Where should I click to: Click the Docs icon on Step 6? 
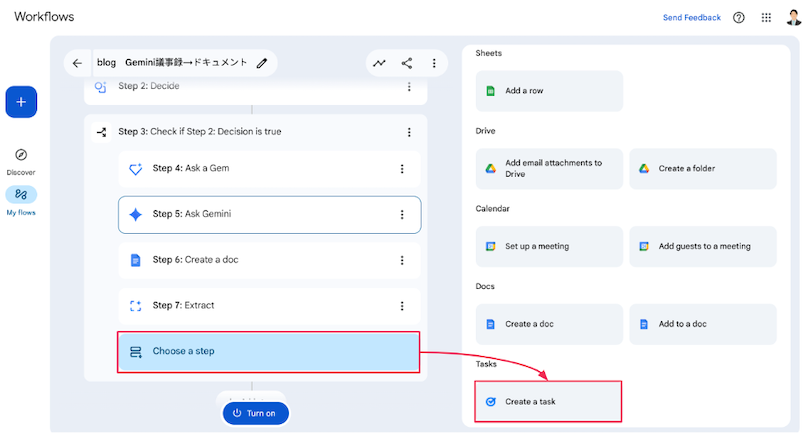tap(135, 260)
